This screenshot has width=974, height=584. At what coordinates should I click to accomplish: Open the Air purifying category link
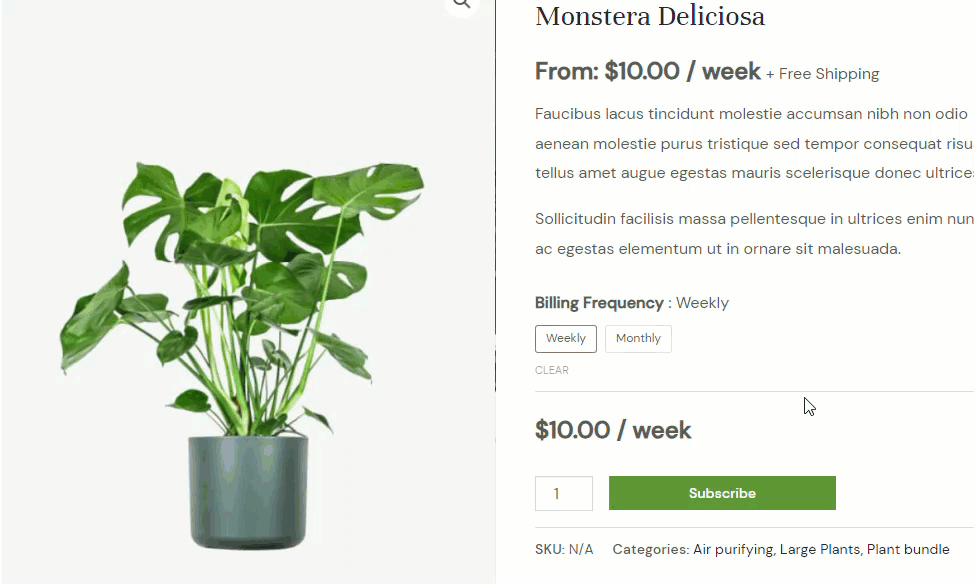click(732, 549)
